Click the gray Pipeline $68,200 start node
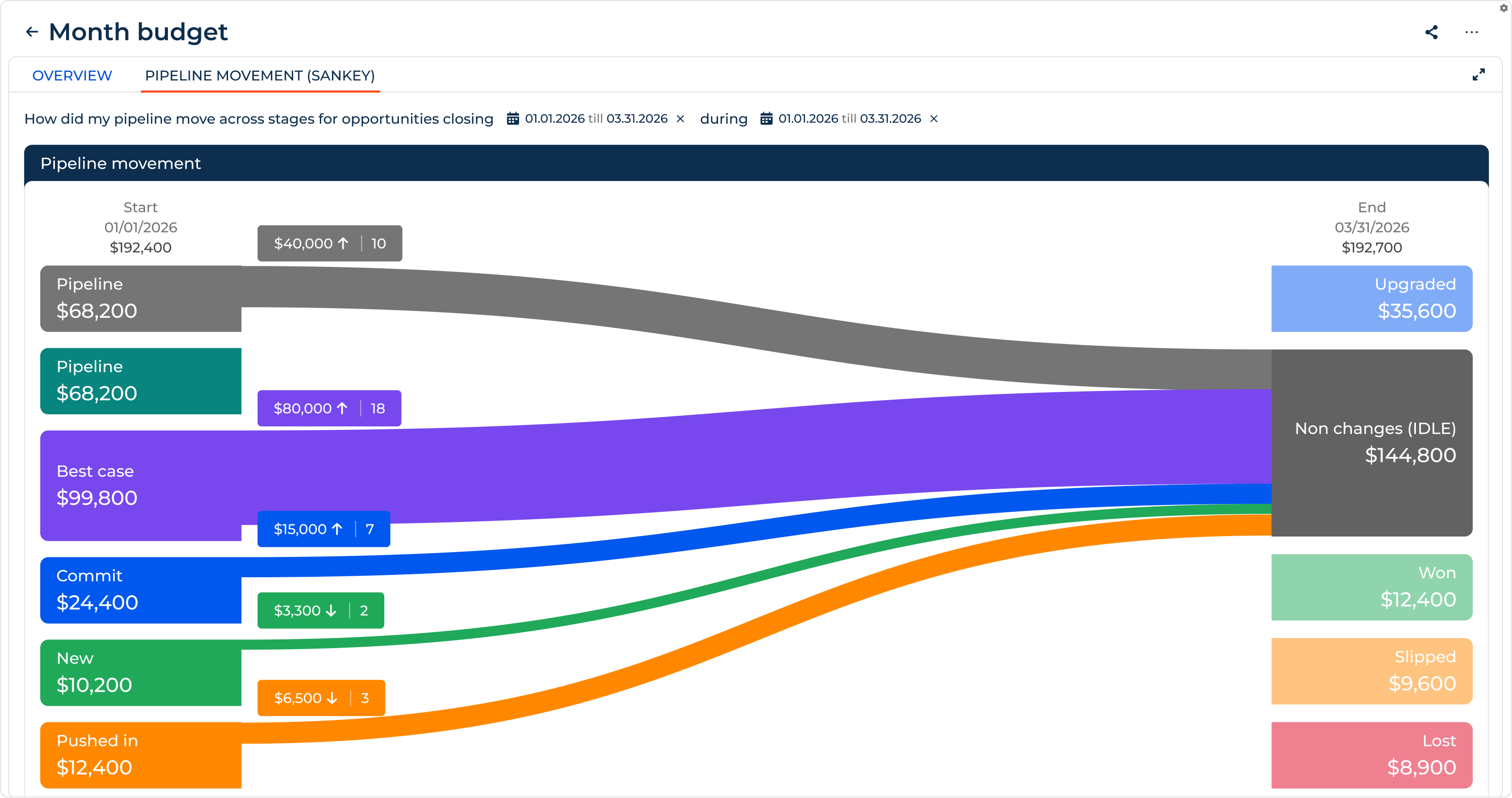Screen dimensions: 1512x798 tap(141, 299)
